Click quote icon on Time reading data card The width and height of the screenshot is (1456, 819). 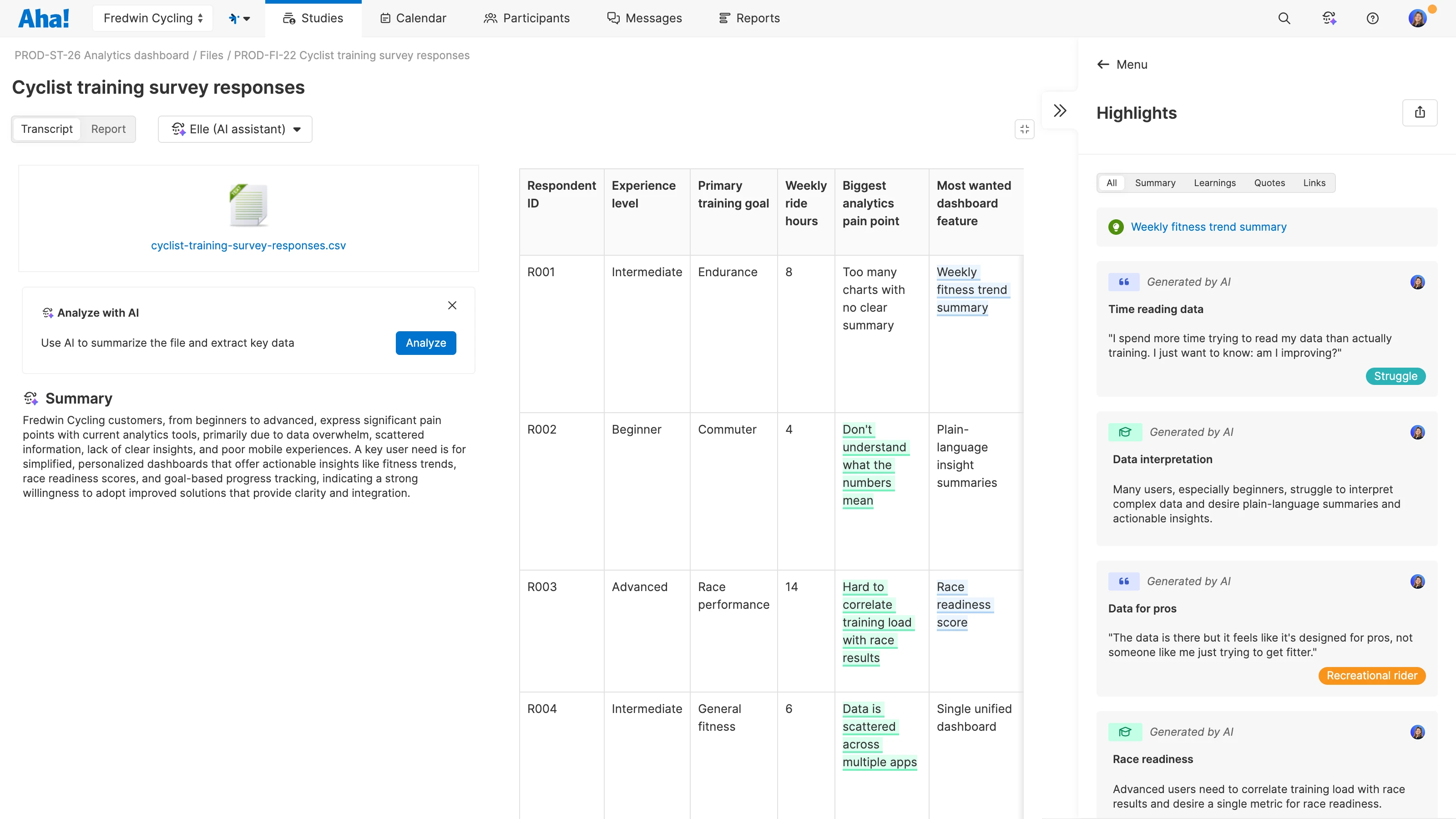pyautogui.click(x=1124, y=282)
